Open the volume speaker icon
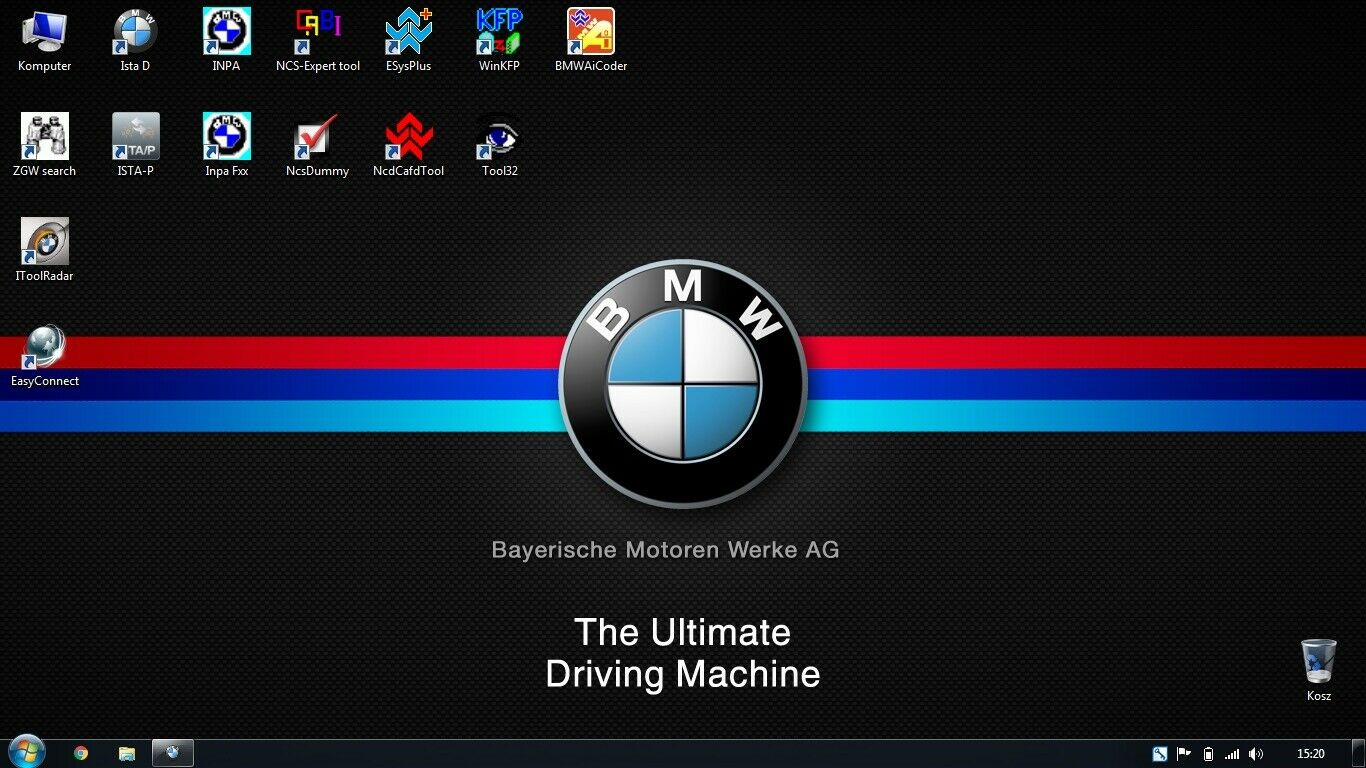 click(x=1256, y=754)
